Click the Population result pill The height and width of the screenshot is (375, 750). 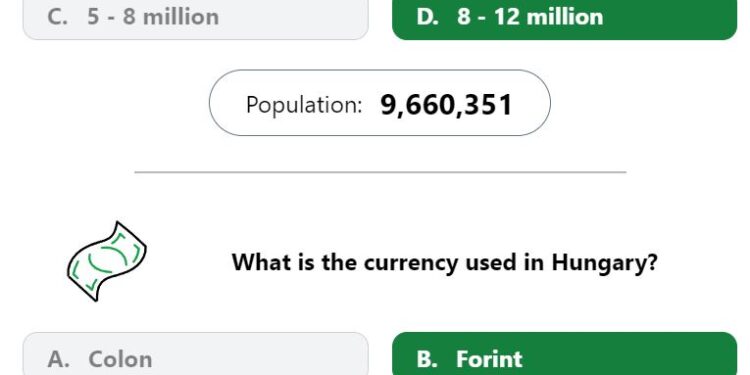coord(379,103)
